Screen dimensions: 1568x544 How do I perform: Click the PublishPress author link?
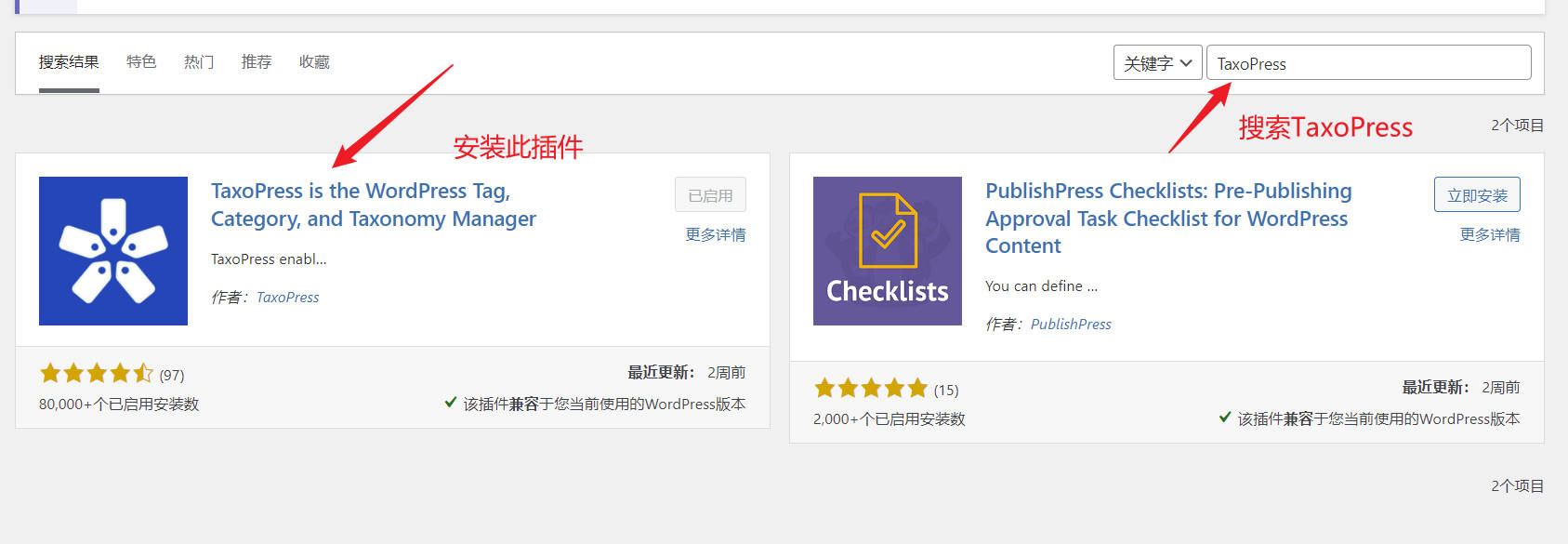pos(1071,325)
